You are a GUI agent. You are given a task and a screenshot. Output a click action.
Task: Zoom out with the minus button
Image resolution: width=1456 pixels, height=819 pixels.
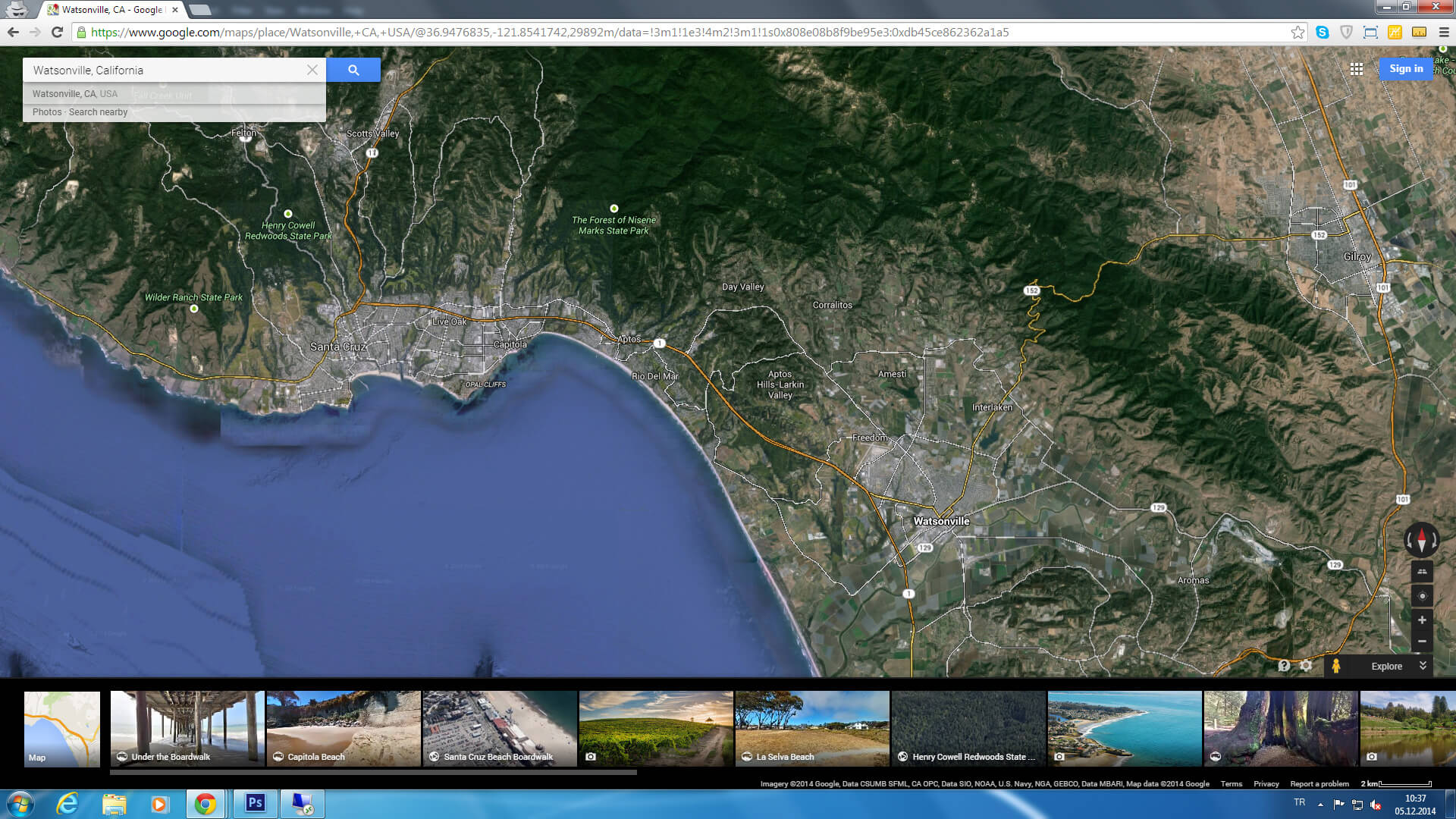click(1422, 642)
